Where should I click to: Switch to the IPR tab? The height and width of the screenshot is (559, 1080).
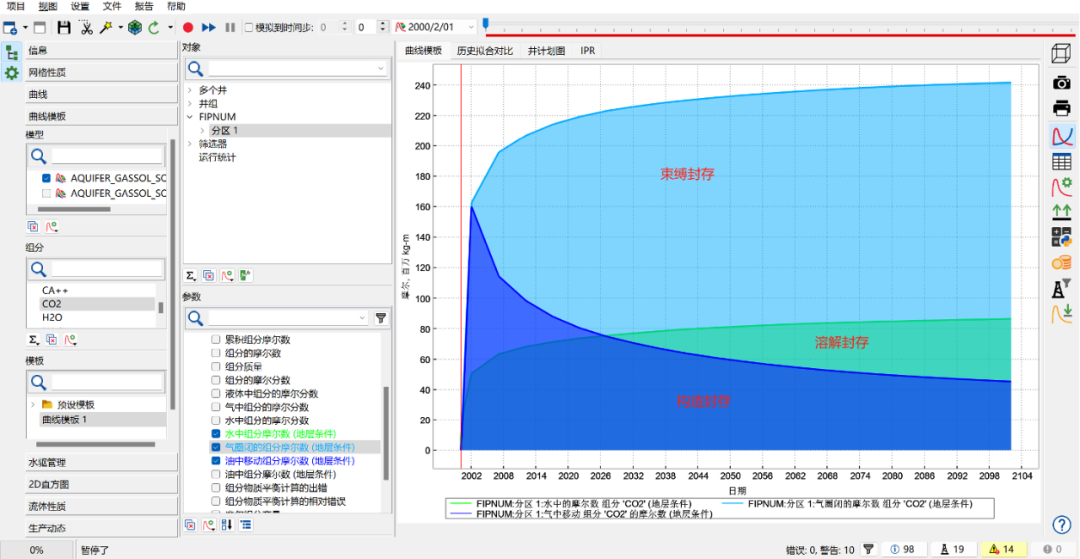[x=589, y=51]
